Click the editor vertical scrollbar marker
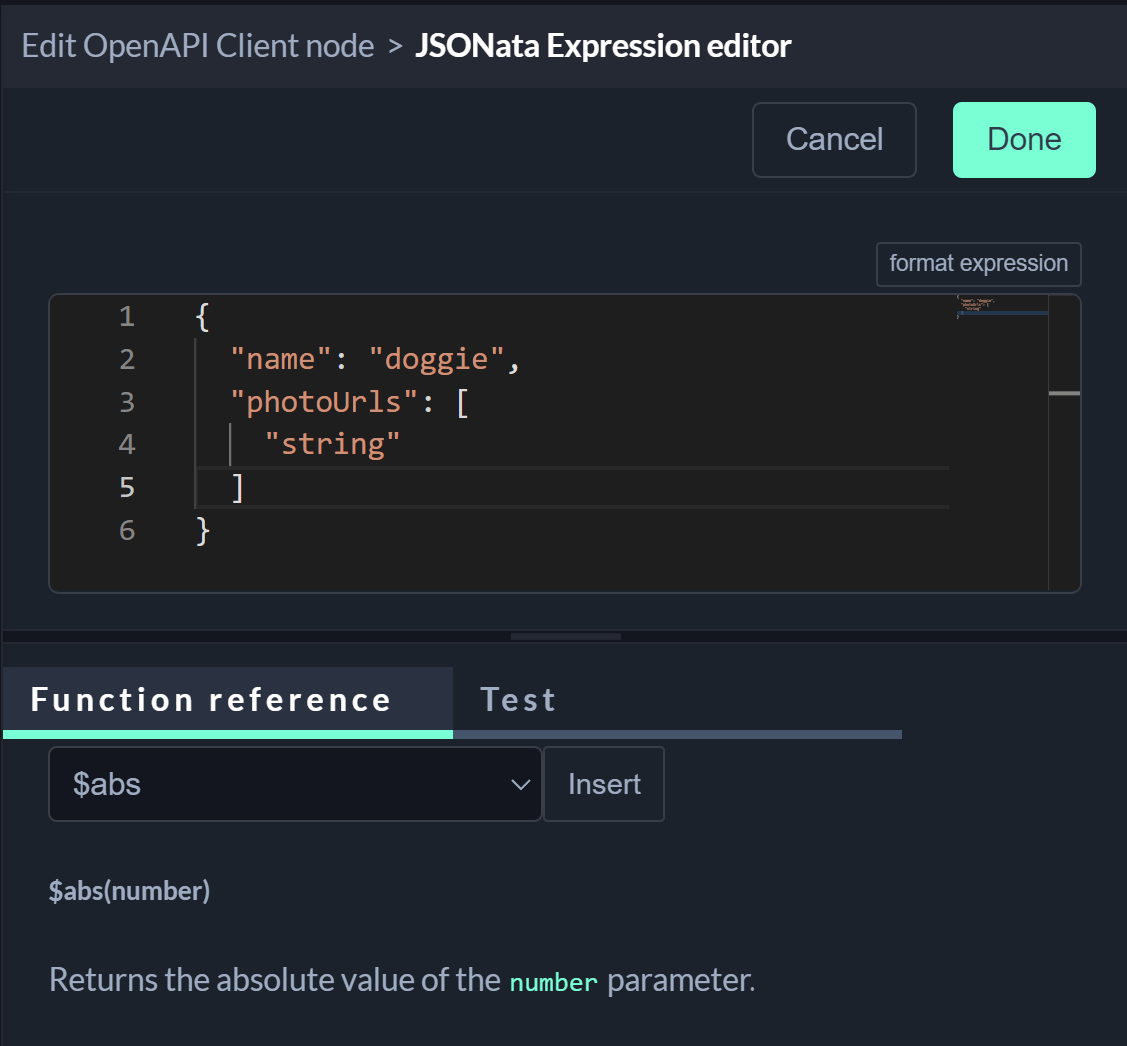Screen dimensions: 1127x1046 coord(1064,393)
